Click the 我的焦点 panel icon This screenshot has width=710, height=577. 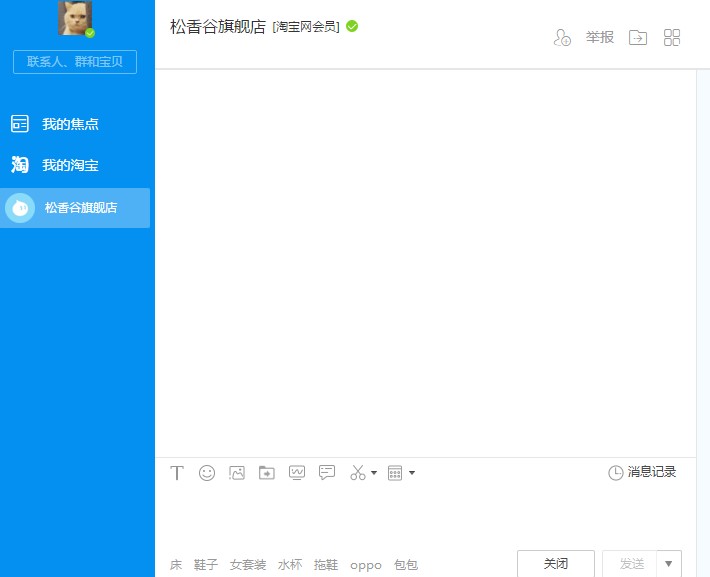pos(19,124)
